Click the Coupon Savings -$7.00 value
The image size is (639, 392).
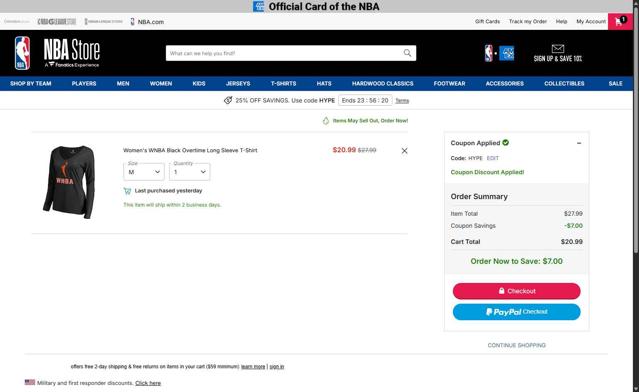click(573, 226)
